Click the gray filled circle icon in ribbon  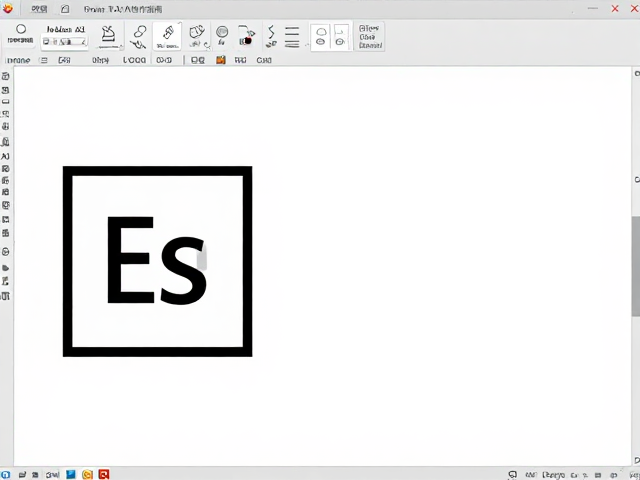click(222, 32)
